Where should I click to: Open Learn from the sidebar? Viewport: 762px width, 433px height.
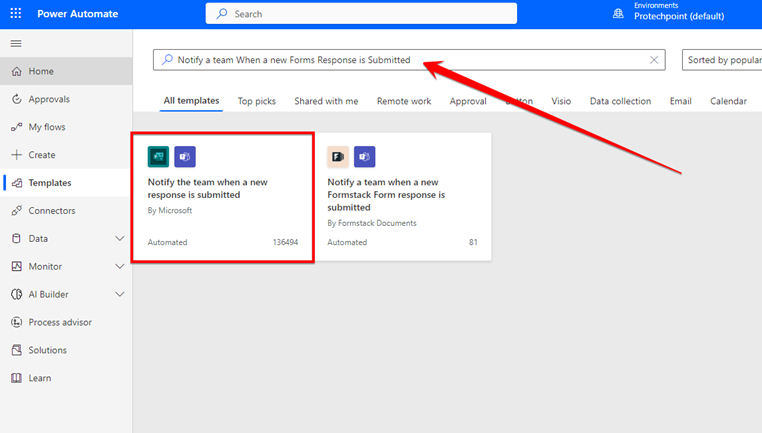(66, 378)
